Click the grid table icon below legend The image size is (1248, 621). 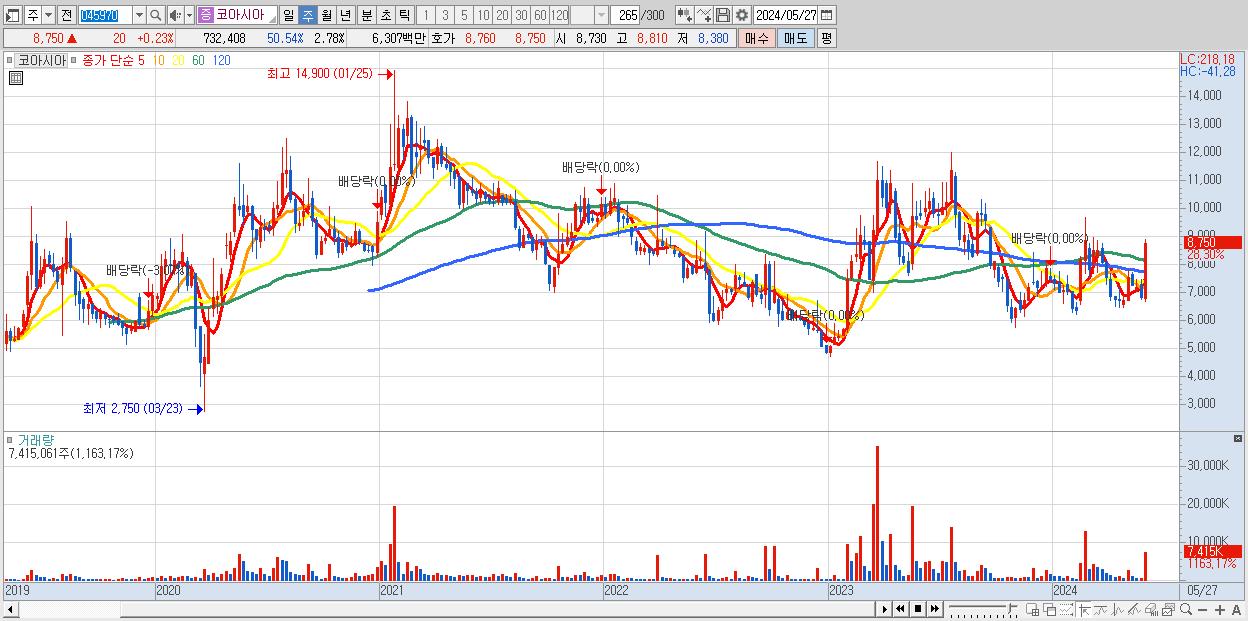15,78
